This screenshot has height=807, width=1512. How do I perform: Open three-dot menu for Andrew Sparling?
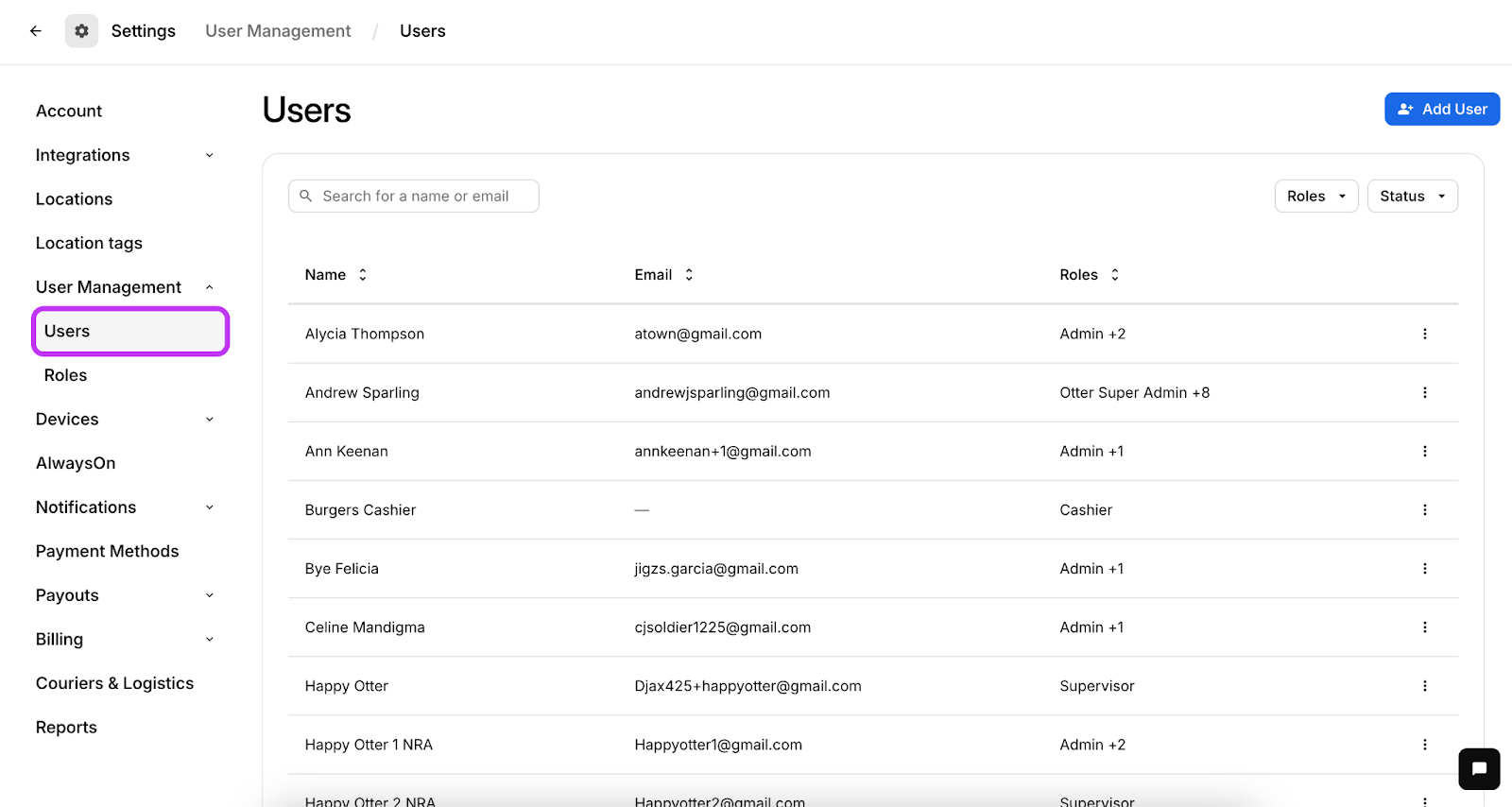[1425, 392]
